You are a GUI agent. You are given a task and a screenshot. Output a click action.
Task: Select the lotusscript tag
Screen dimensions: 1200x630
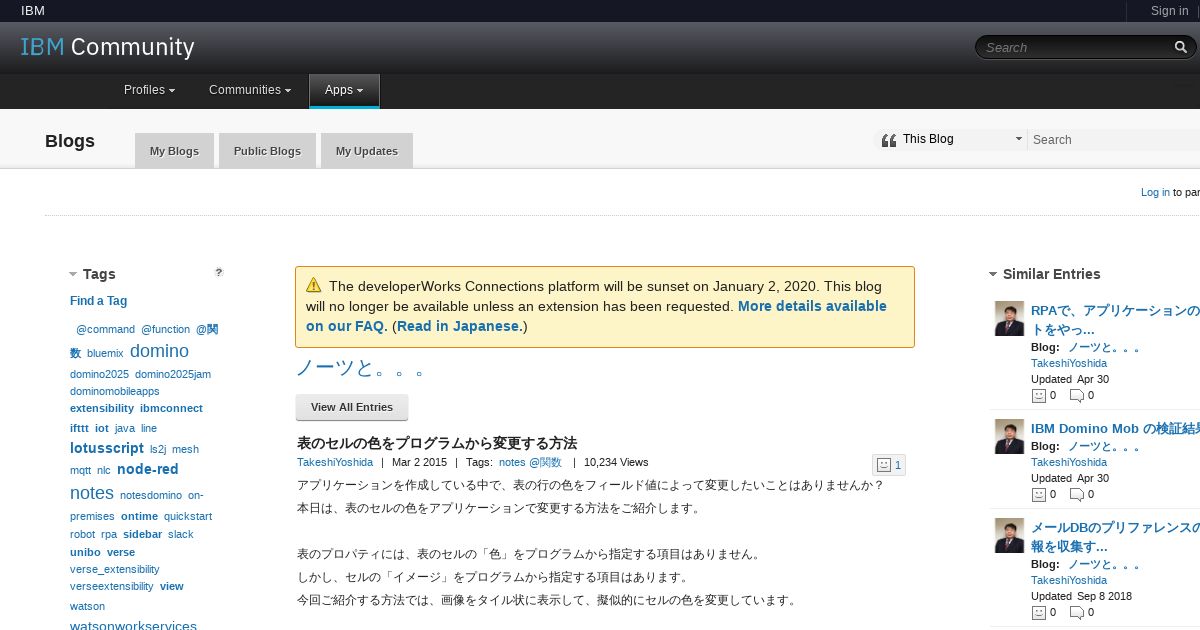pos(107,448)
